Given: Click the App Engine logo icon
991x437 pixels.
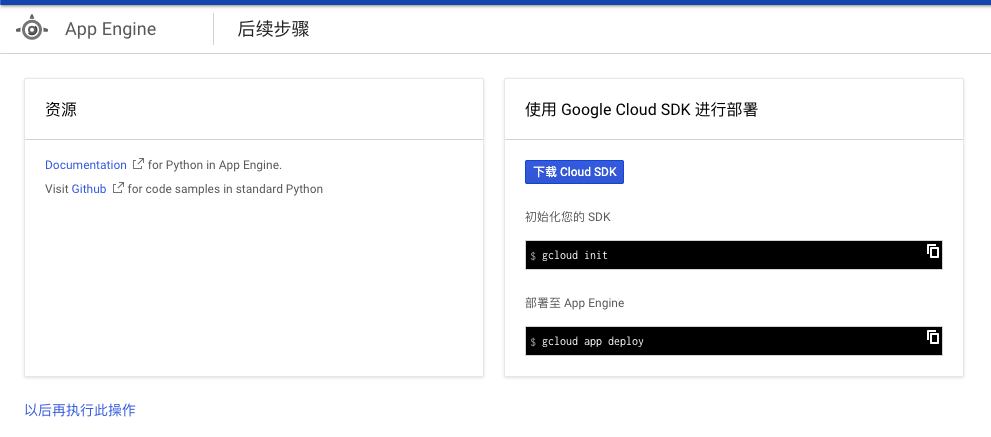Looking at the screenshot, I should (x=32, y=29).
